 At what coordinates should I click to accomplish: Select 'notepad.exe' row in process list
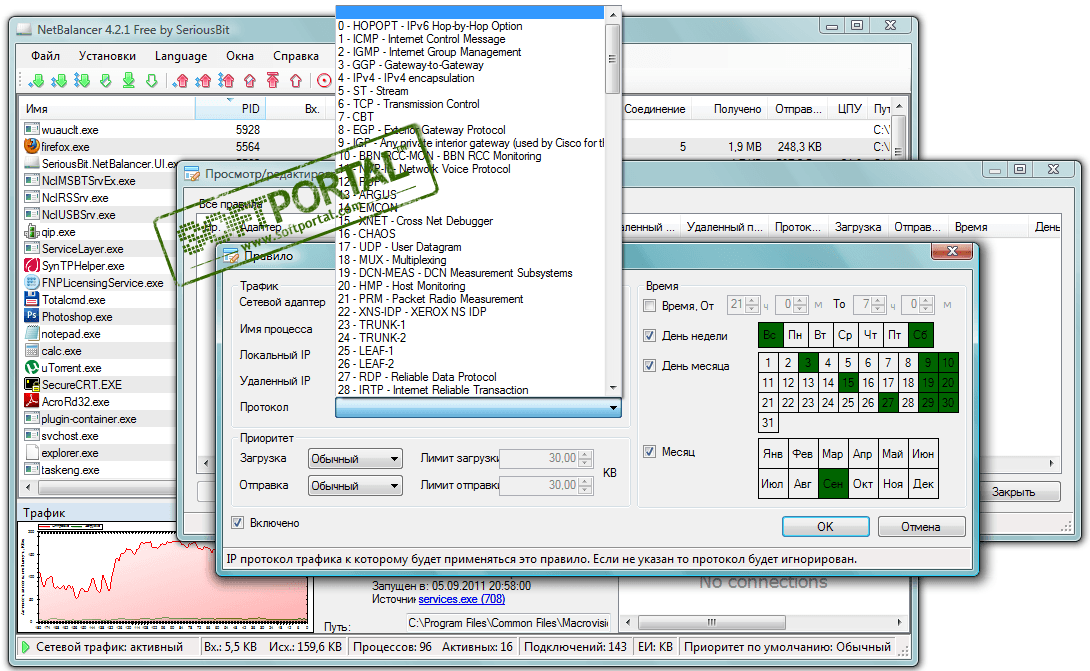pyautogui.click(x=99, y=334)
